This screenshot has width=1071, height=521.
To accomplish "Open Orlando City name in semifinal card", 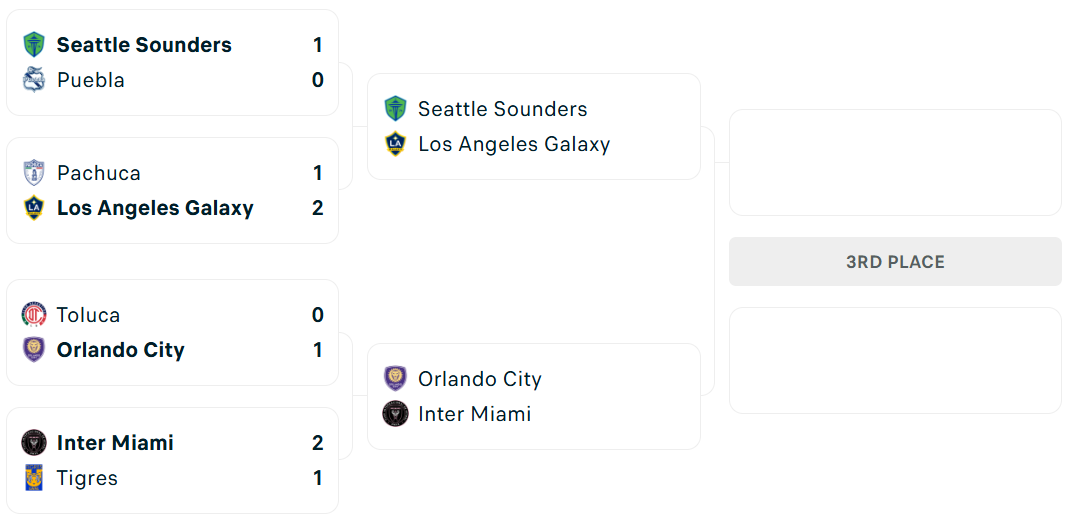I will coord(480,379).
